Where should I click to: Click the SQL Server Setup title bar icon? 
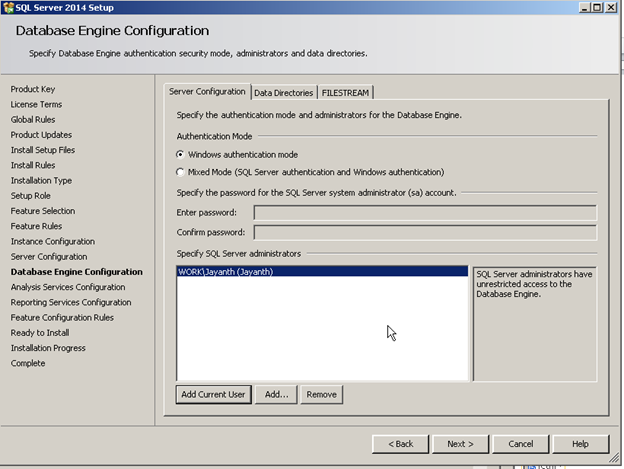[x=8, y=8]
